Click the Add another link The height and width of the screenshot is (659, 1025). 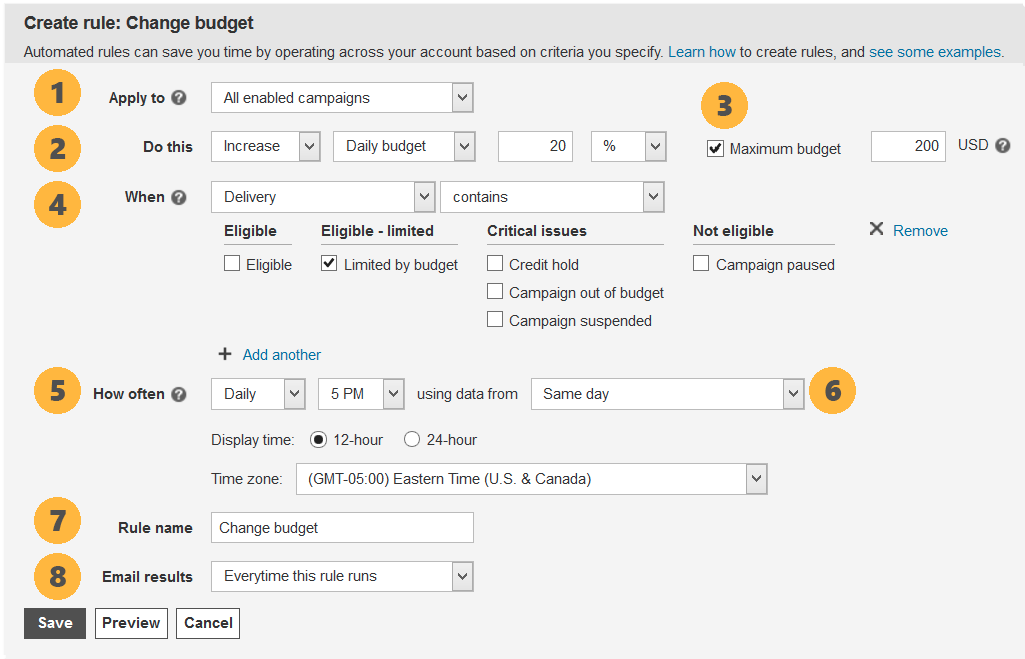(282, 355)
